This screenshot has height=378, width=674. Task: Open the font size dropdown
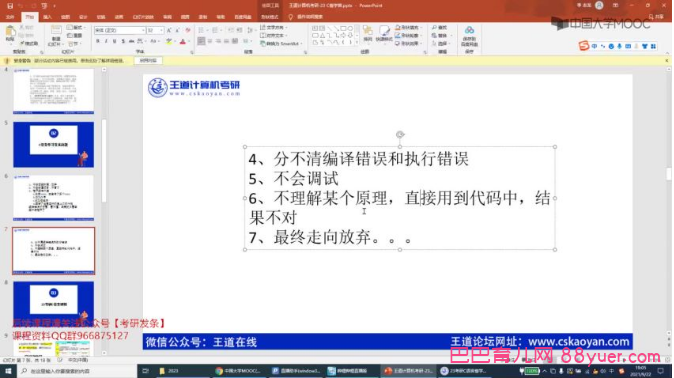(161, 31)
